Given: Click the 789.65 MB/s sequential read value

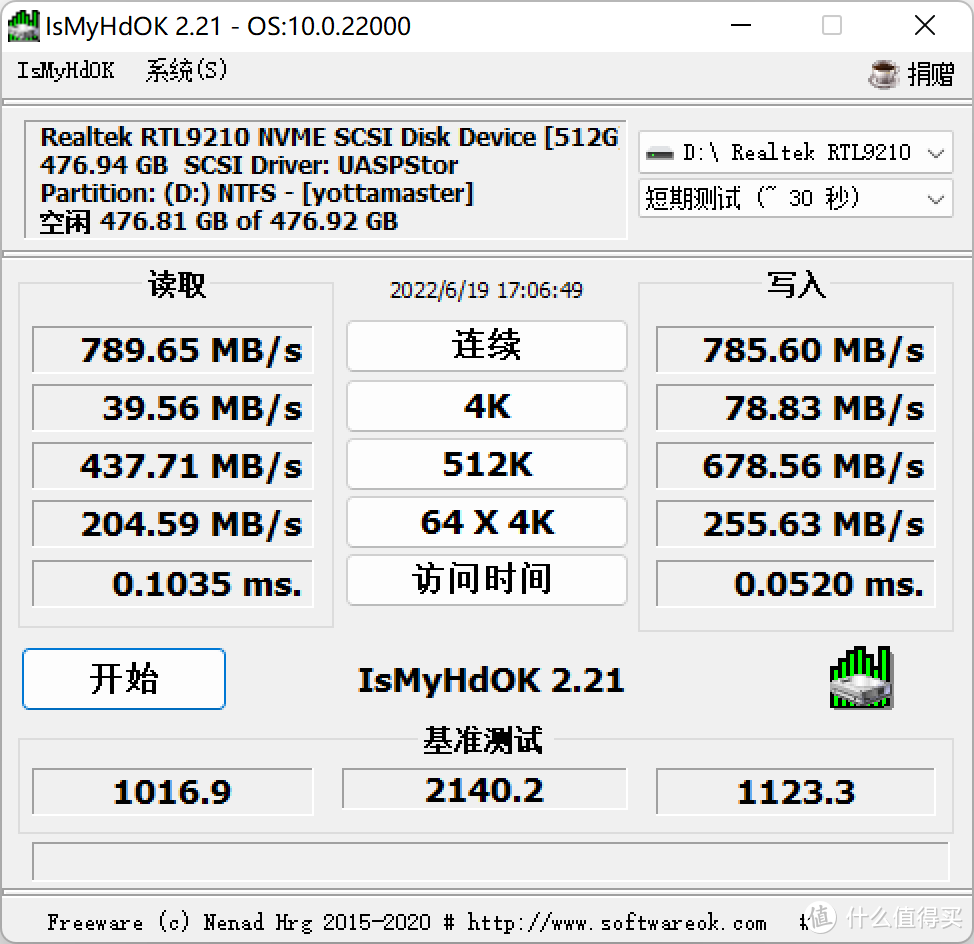Looking at the screenshot, I should (173, 350).
